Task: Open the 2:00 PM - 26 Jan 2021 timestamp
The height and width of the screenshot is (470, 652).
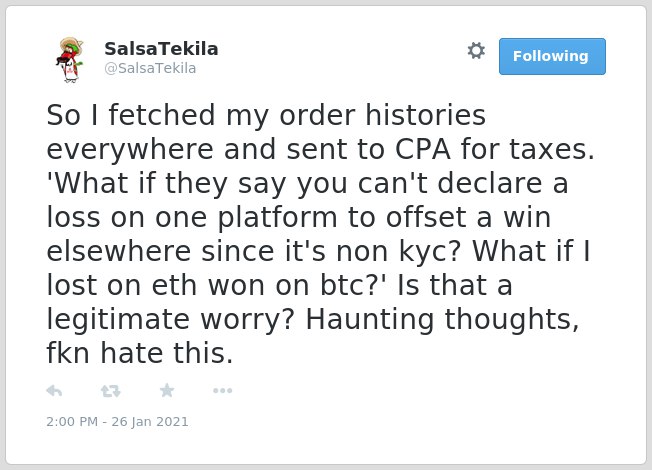Action: click(x=117, y=422)
